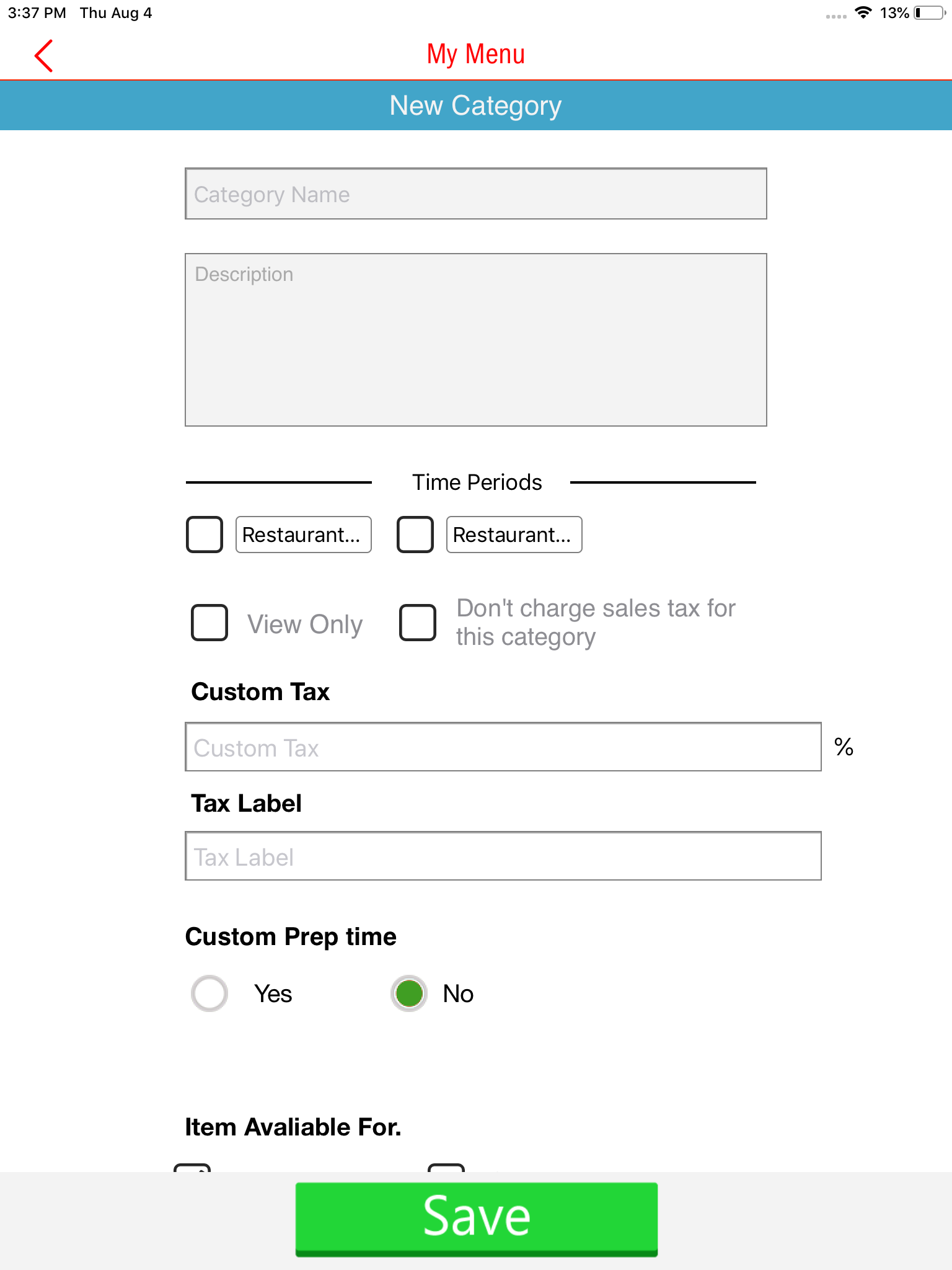Focus the Custom Tax input field
This screenshot has height=1270, width=952.
pos(503,747)
